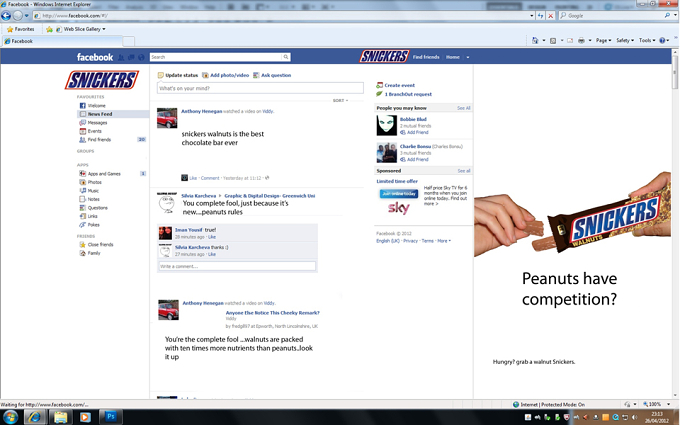Click the browser refresh icon
The image size is (680, 425).
[x=540, y=16]
